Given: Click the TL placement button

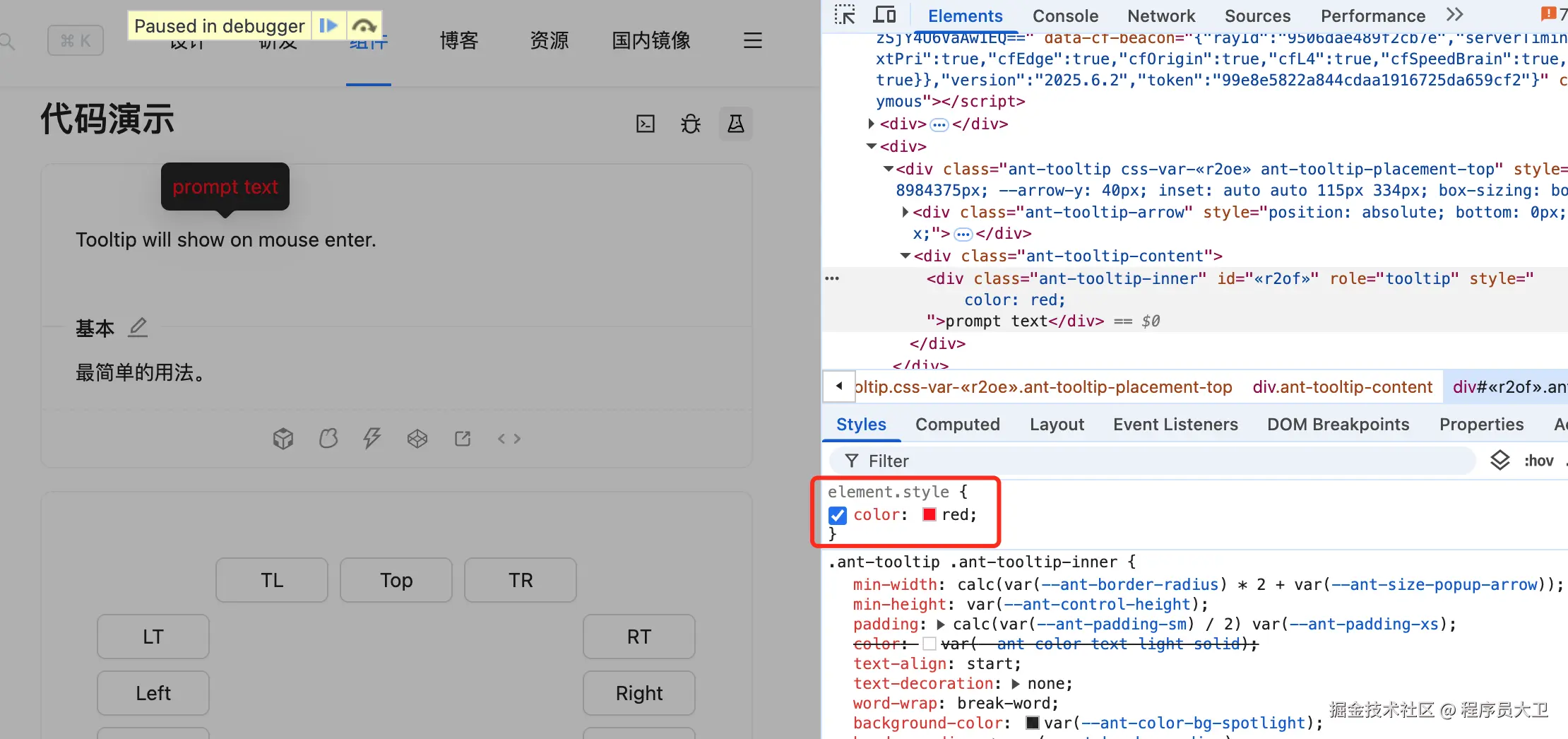Looking at the screenshot, I should 272,580.
